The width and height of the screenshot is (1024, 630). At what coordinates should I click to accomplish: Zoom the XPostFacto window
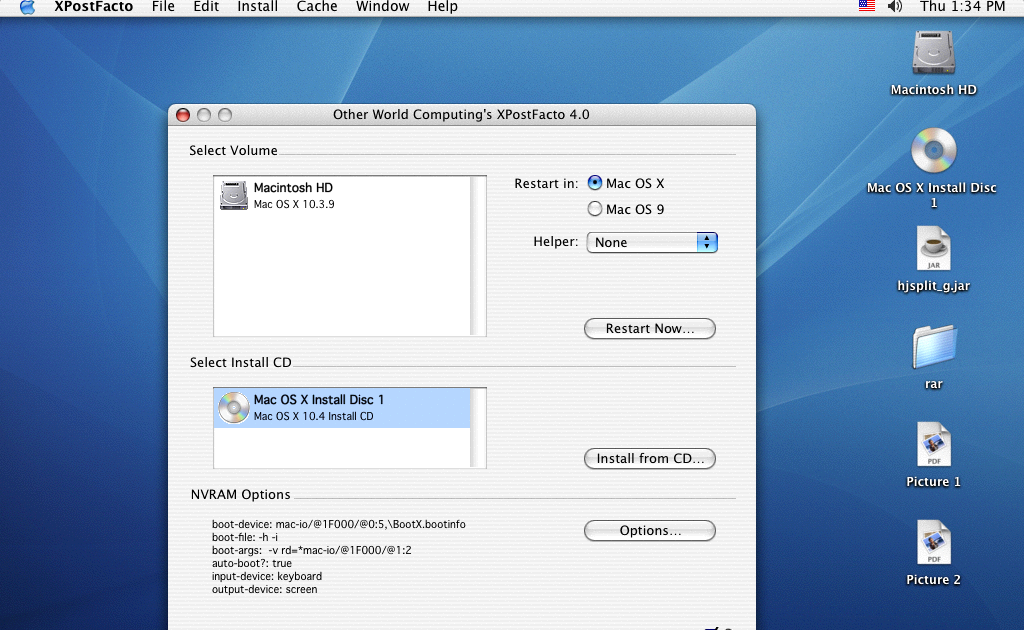(225, 115)
